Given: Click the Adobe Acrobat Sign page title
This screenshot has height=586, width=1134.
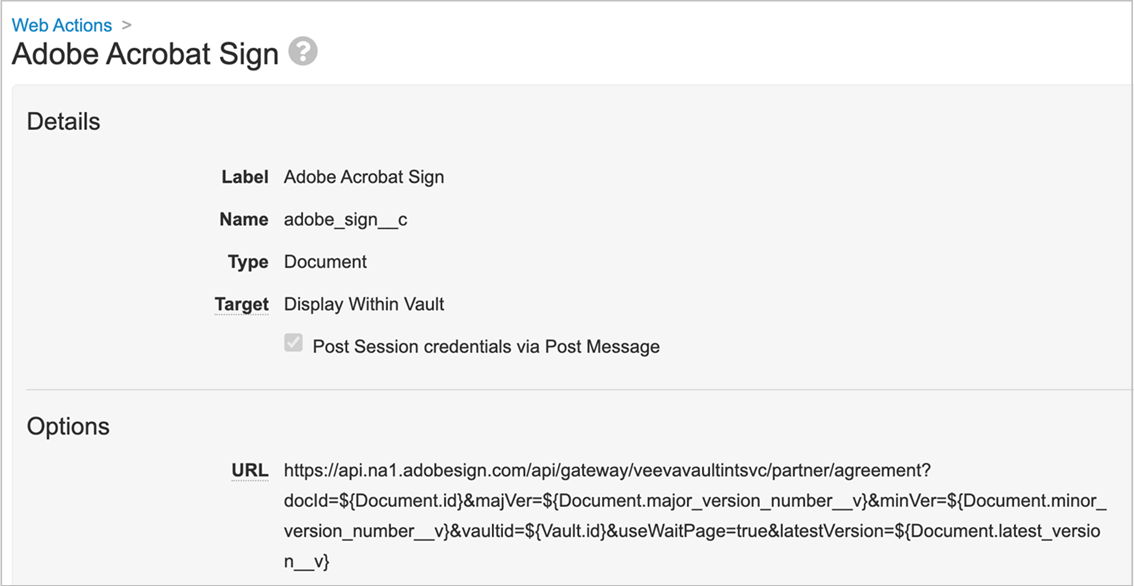Looking at the screenshot, I should [144, 54].
